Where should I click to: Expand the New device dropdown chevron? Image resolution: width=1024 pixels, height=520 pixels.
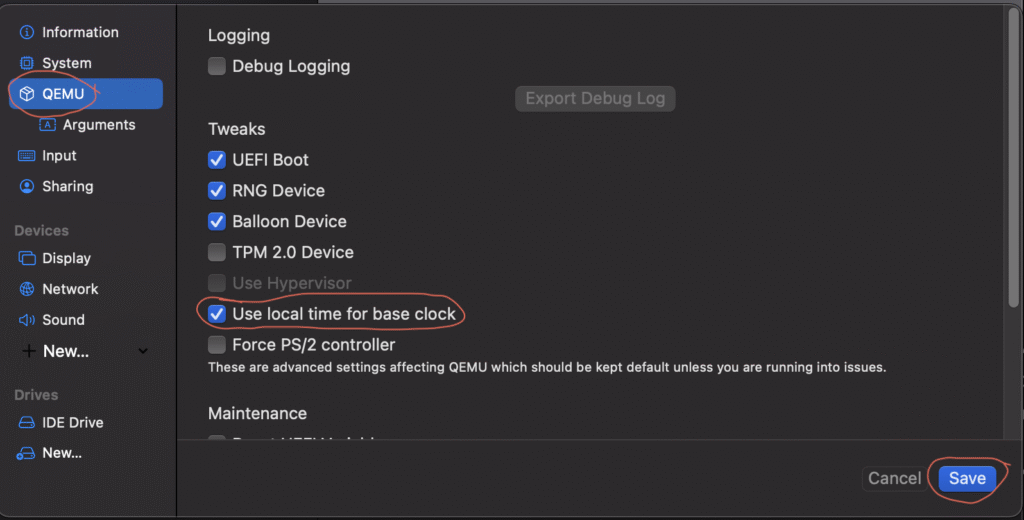143,351
